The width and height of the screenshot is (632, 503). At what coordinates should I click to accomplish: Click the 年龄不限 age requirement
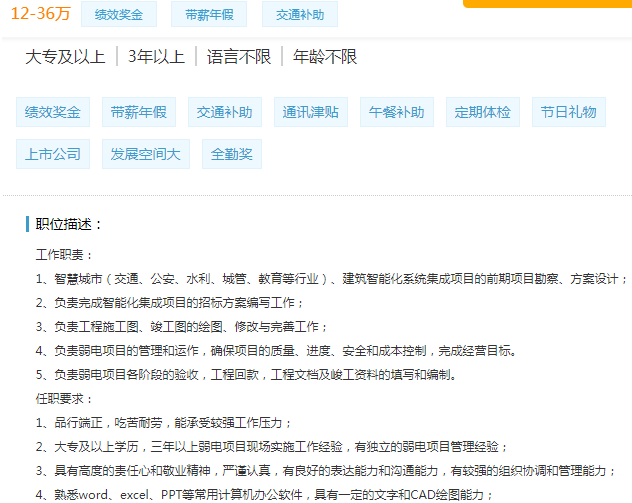click(x=325, y=57)
